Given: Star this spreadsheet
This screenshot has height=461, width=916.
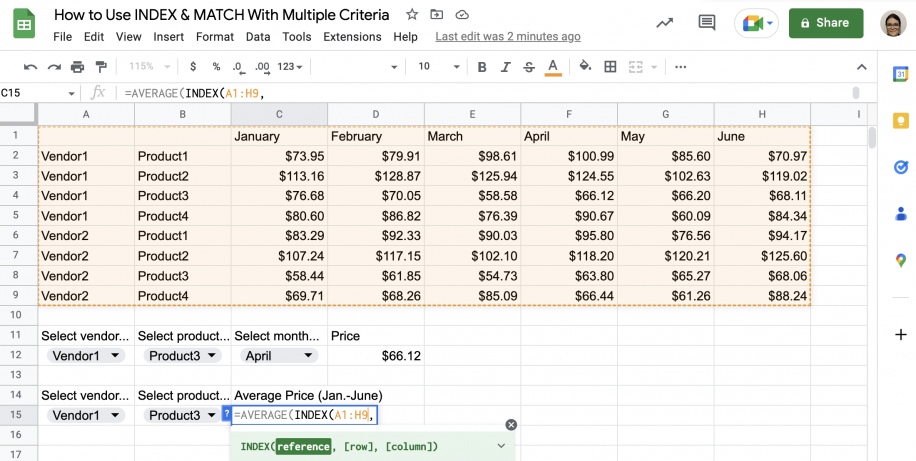Looking at the screenshot, I should pos(412,15).
